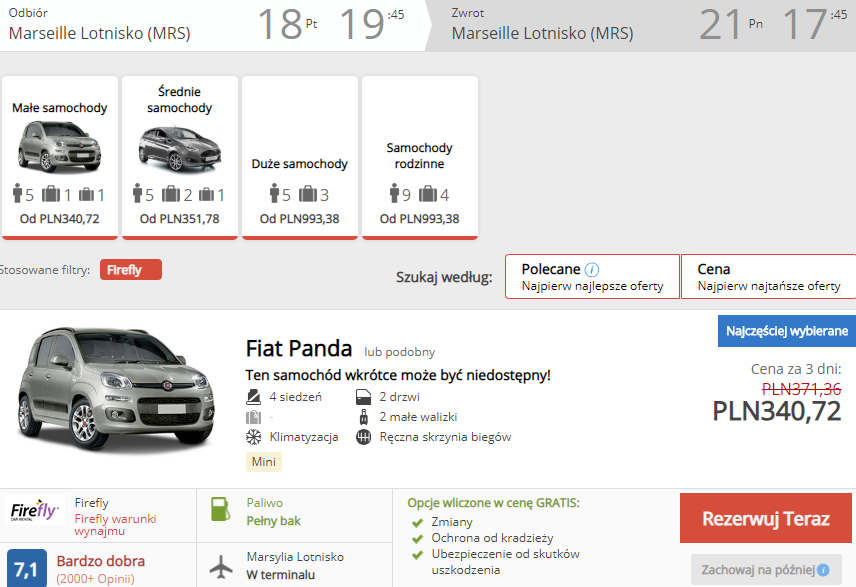Click the return date 21 Pn

point(732,25)
